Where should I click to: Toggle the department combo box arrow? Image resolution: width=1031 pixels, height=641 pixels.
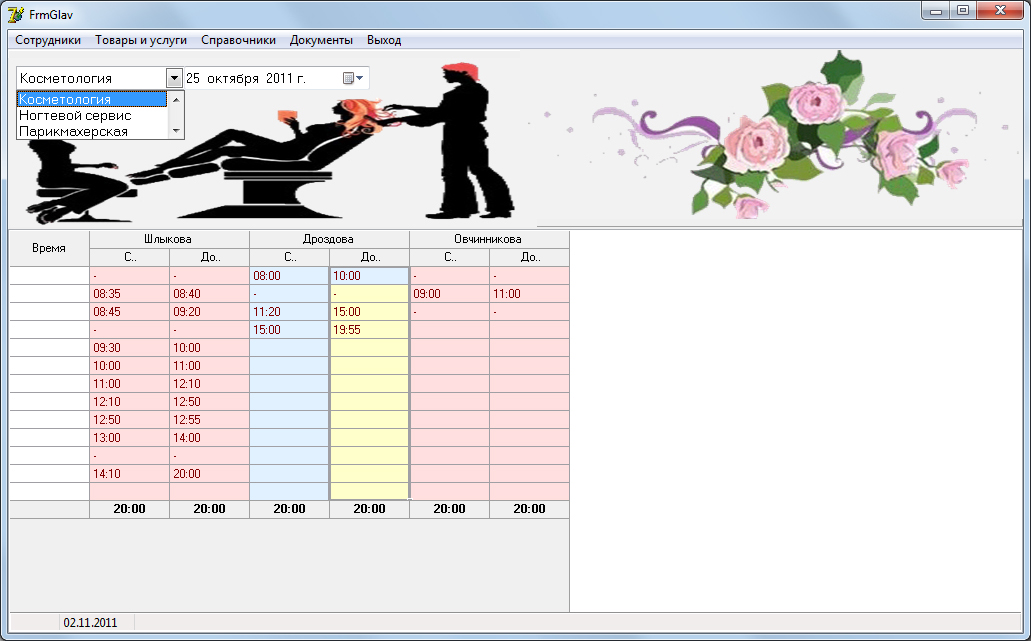pos(174,78)
